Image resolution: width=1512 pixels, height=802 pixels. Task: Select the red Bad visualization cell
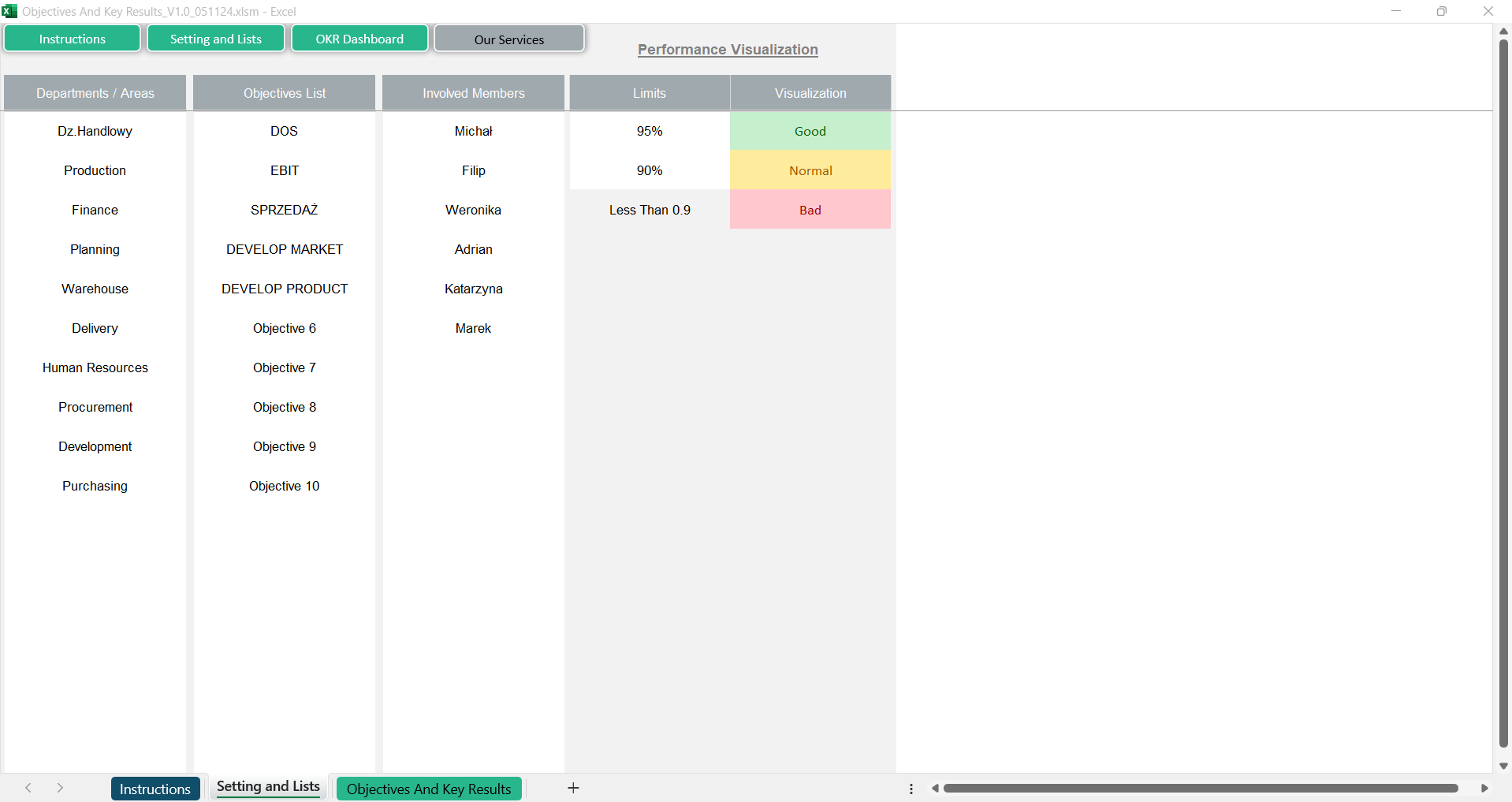point(810,210)
